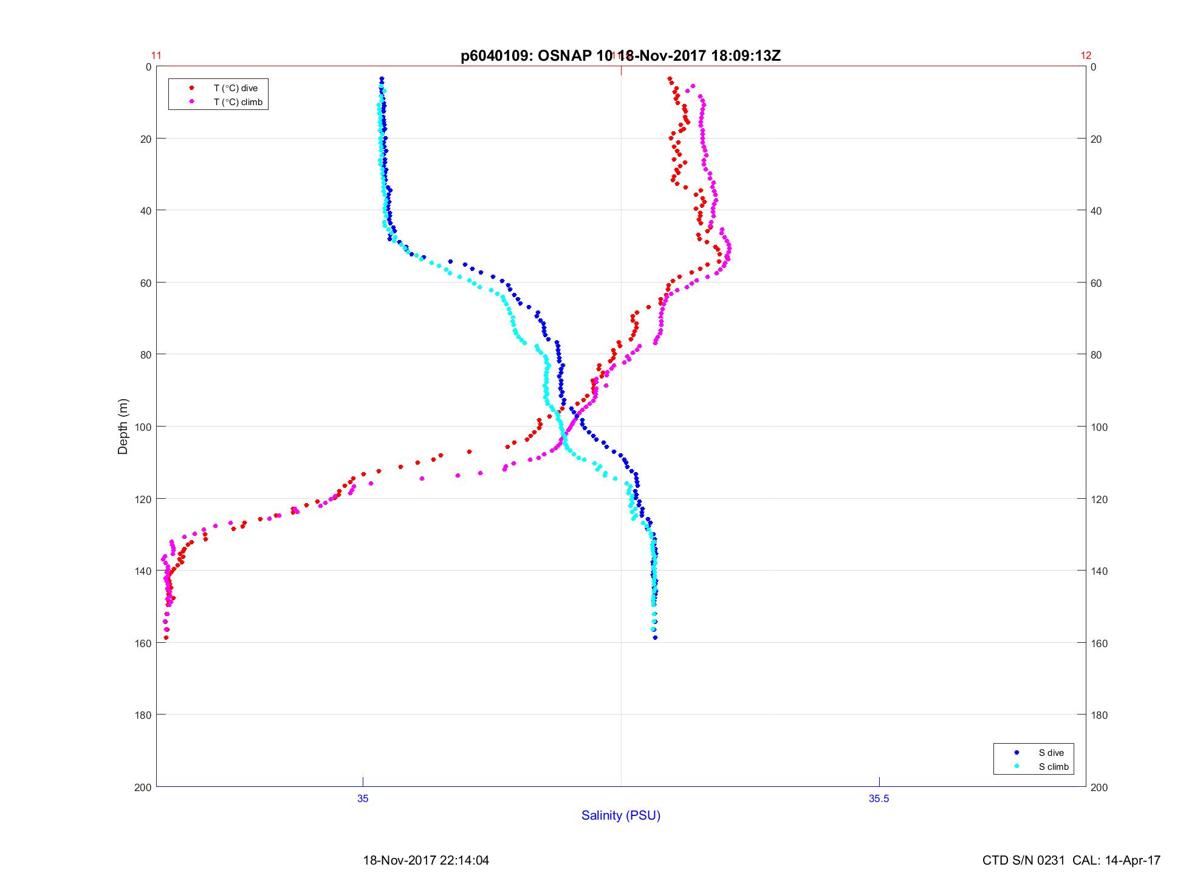This screenshot has height=885, width=1200.
Task: Click the left-axis depth tick label 60
Action: coord(145,283)
